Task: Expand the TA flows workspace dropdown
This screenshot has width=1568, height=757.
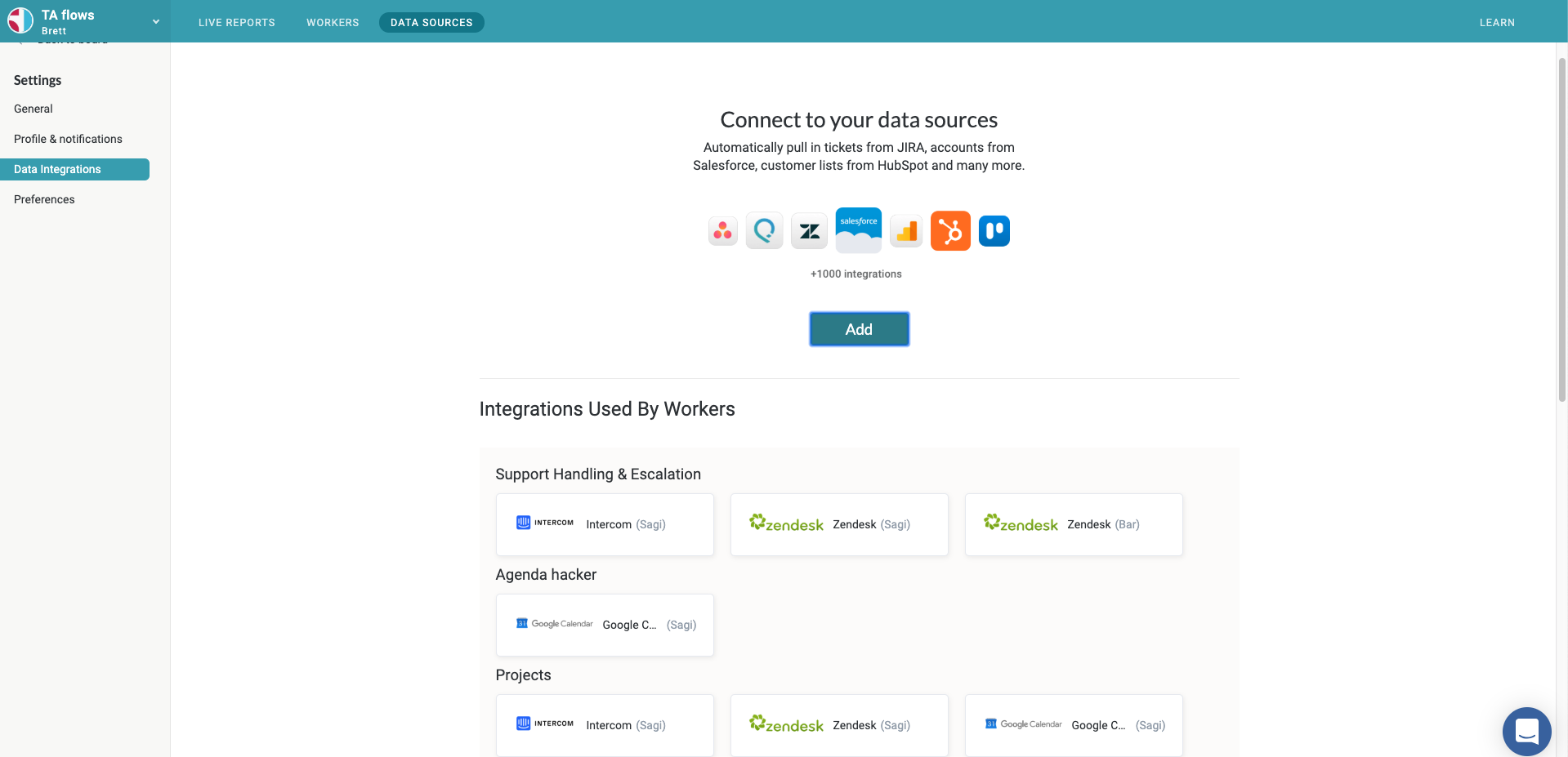Action: [x=156, y=22]
